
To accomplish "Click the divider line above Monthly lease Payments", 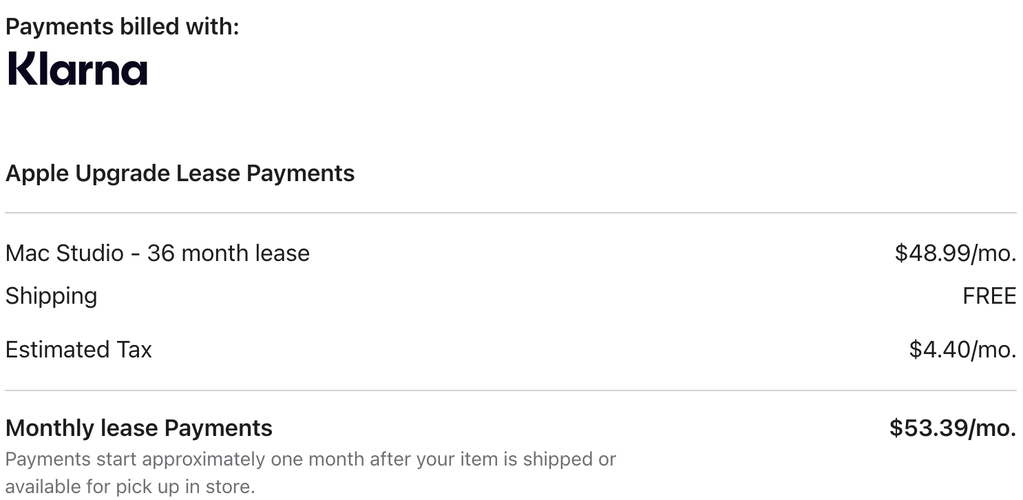I will tap(511, 391).
